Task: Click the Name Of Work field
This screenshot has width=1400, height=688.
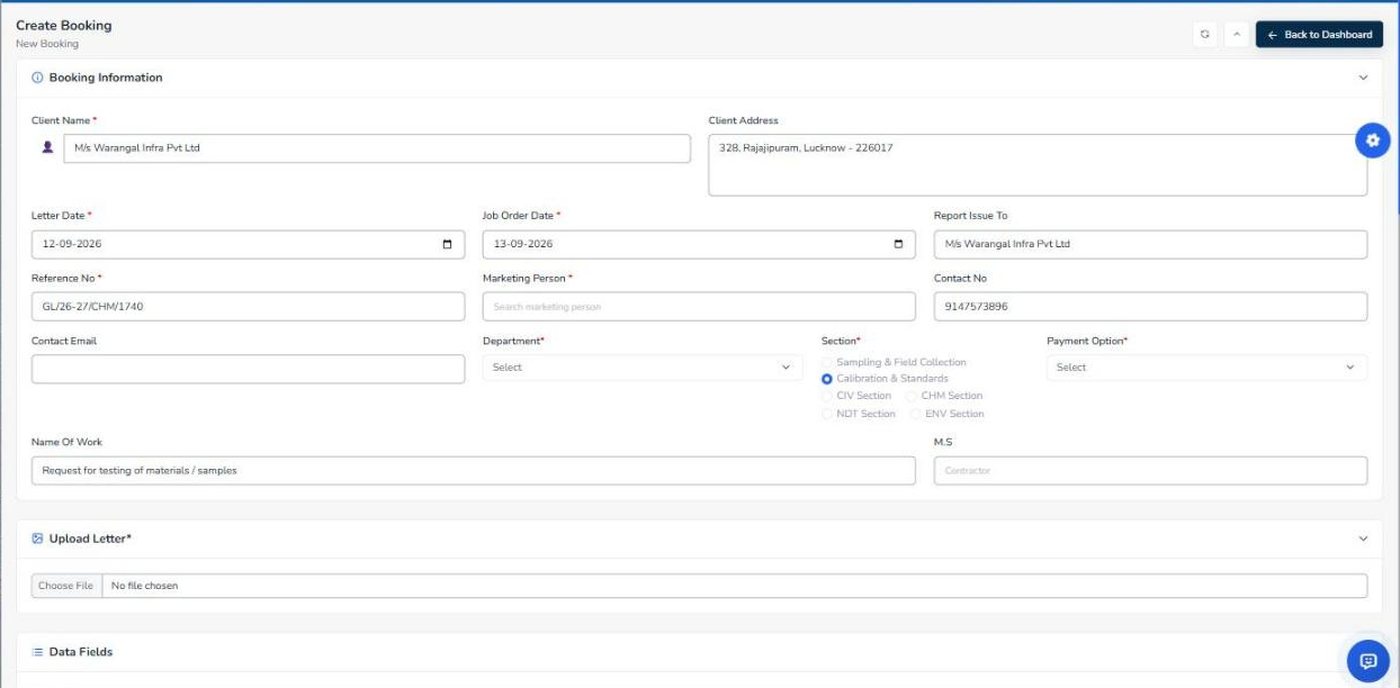Action: point(473,470)
